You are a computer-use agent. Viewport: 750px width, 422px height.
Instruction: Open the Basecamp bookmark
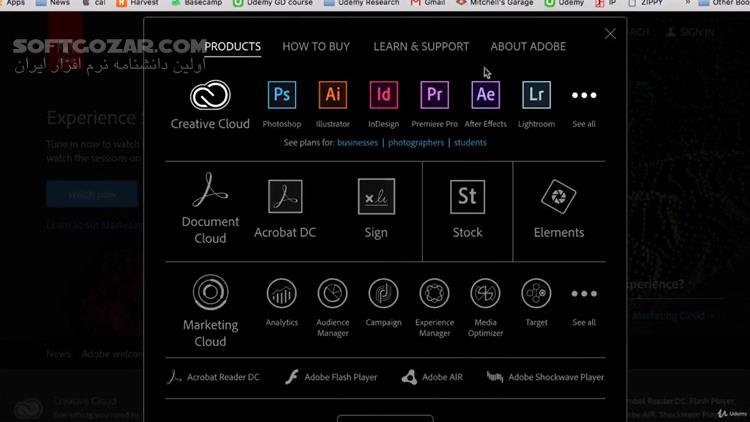point(197,3)
